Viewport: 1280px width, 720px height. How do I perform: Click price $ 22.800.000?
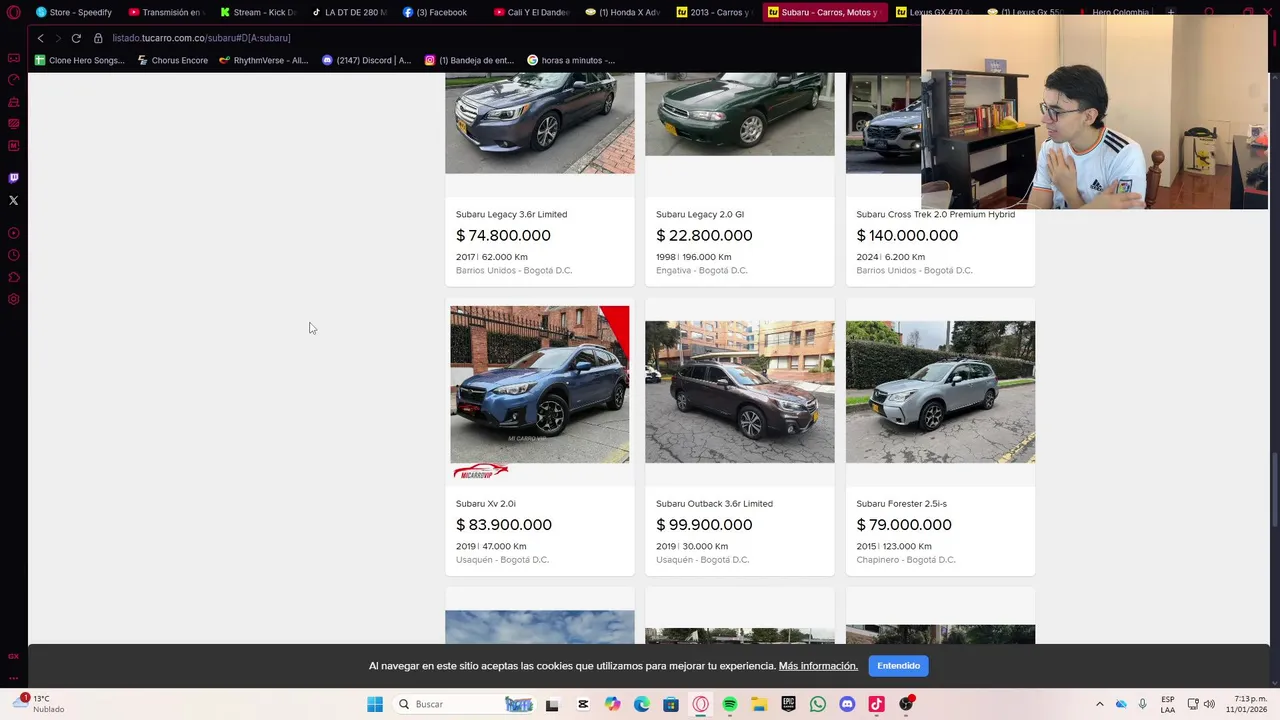pos(704,236)
